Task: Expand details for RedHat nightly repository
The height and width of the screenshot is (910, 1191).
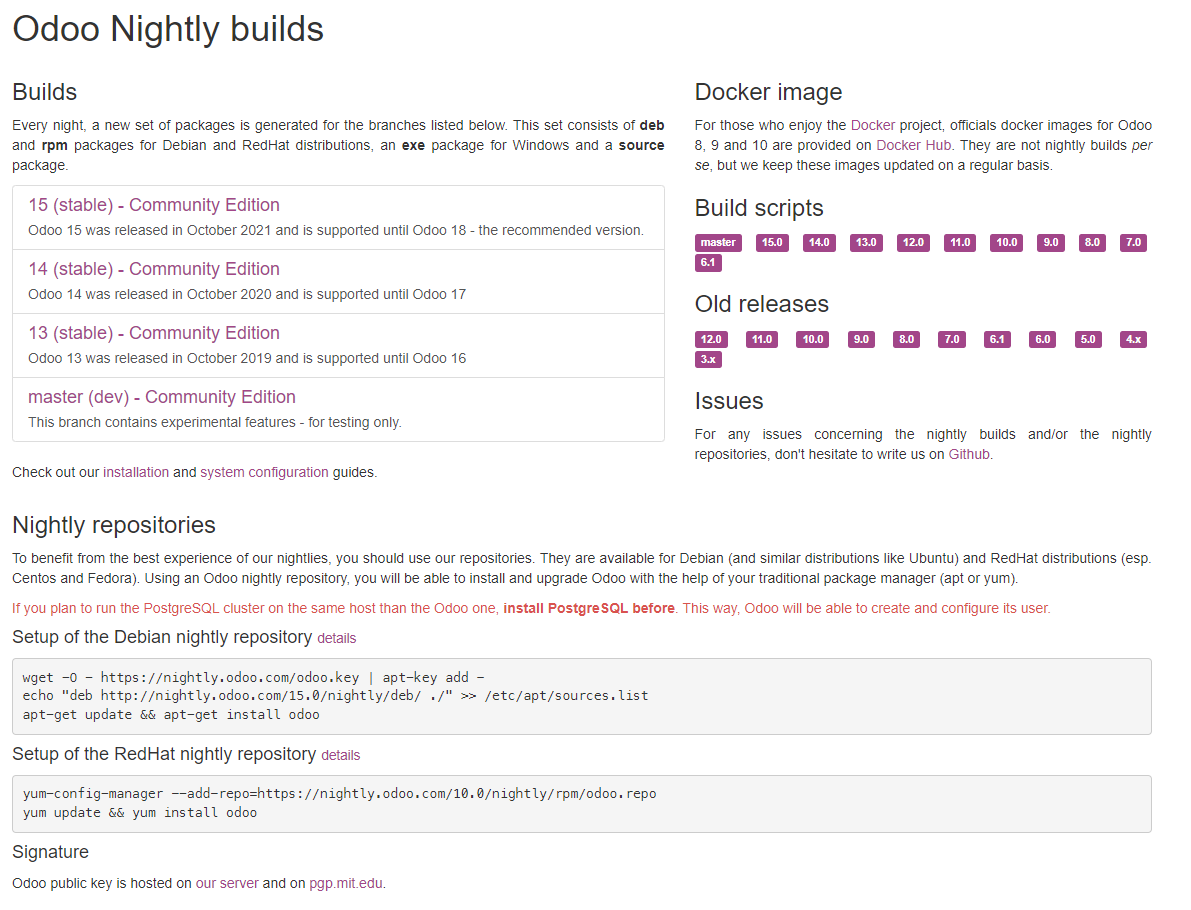Action: point(340,755)
